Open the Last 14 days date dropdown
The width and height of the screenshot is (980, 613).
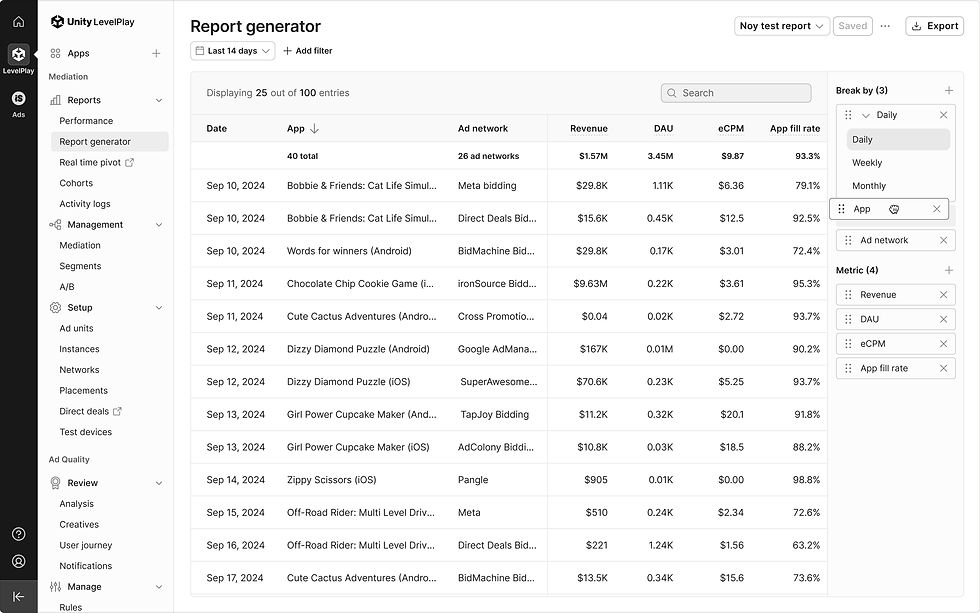232,51
